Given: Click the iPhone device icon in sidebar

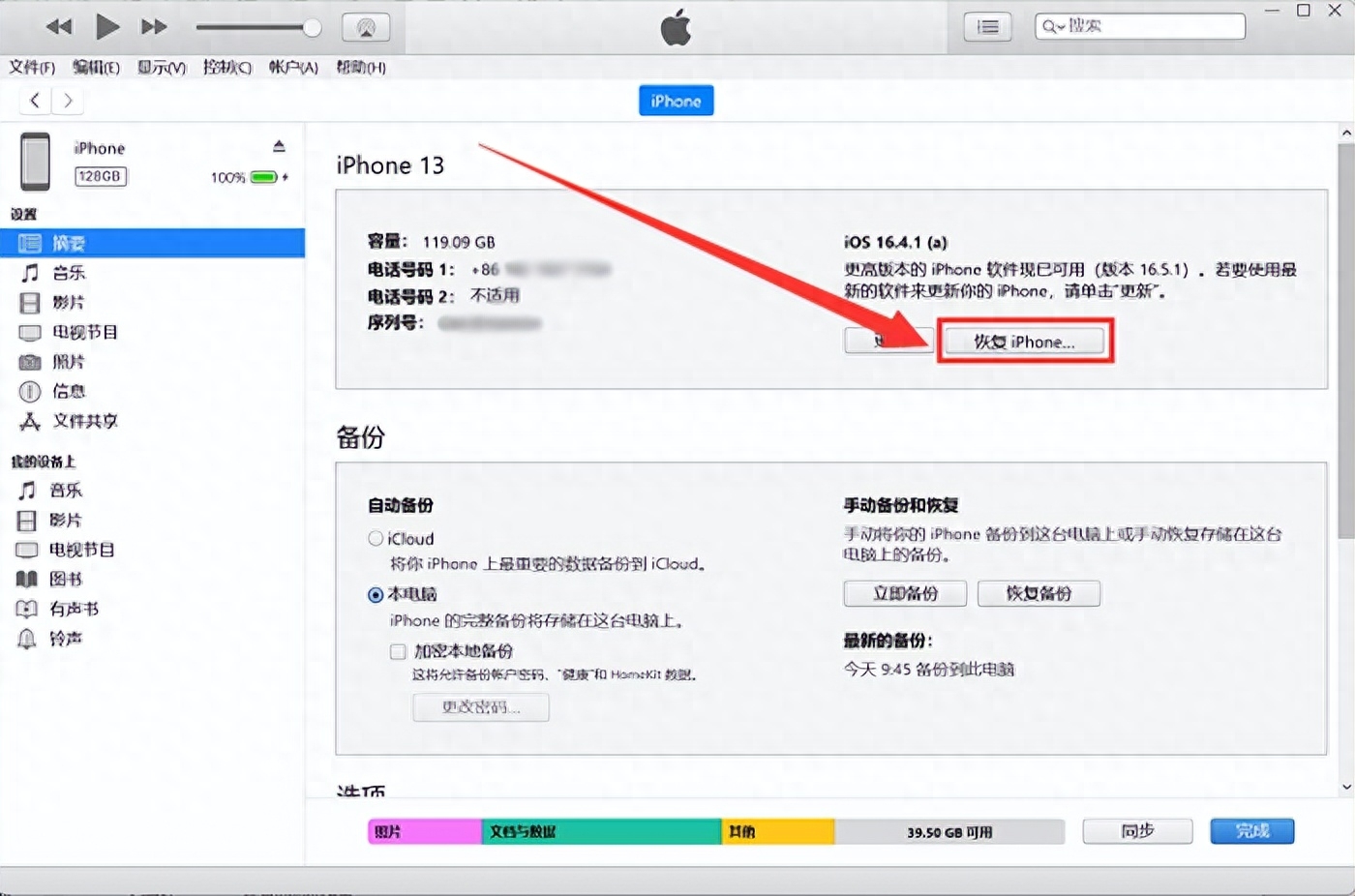Looking at the screenshot, I should point(36,162).
